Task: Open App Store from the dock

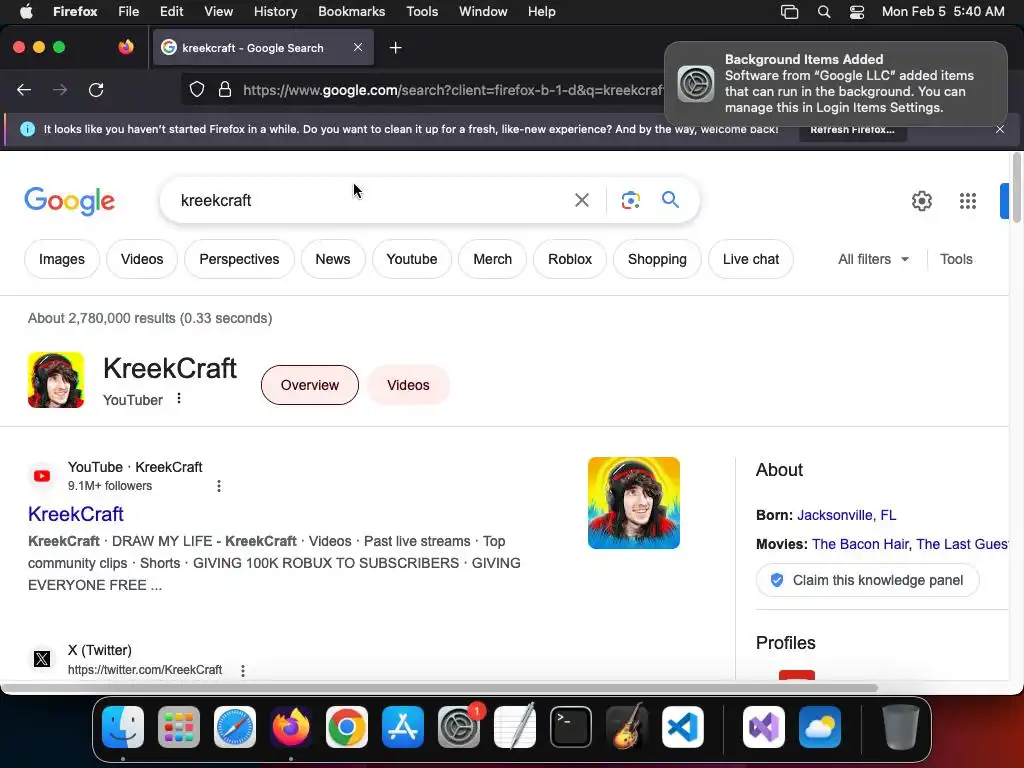Action: tap(403, 727)
